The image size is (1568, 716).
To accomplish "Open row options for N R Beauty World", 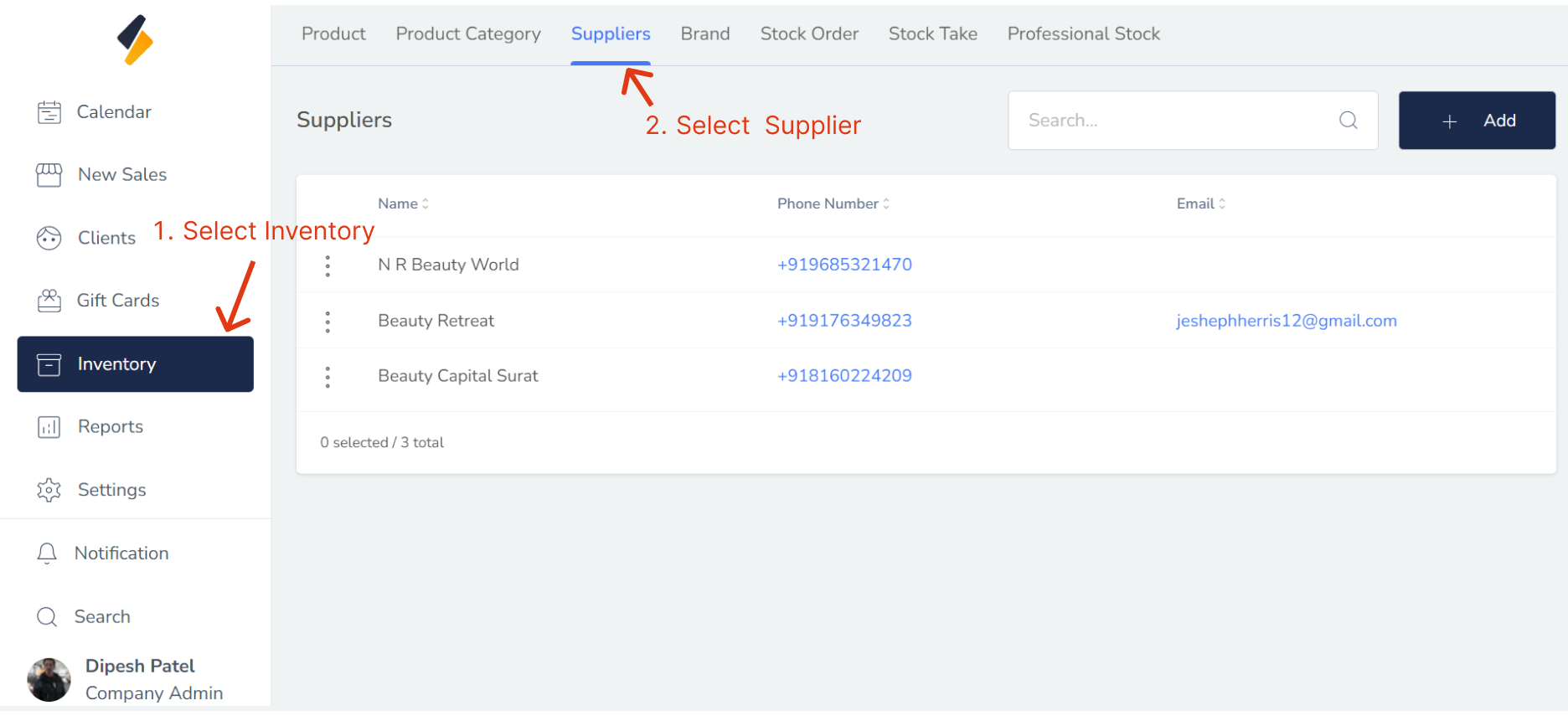I will pyautogui.click(x=328, y=265).
